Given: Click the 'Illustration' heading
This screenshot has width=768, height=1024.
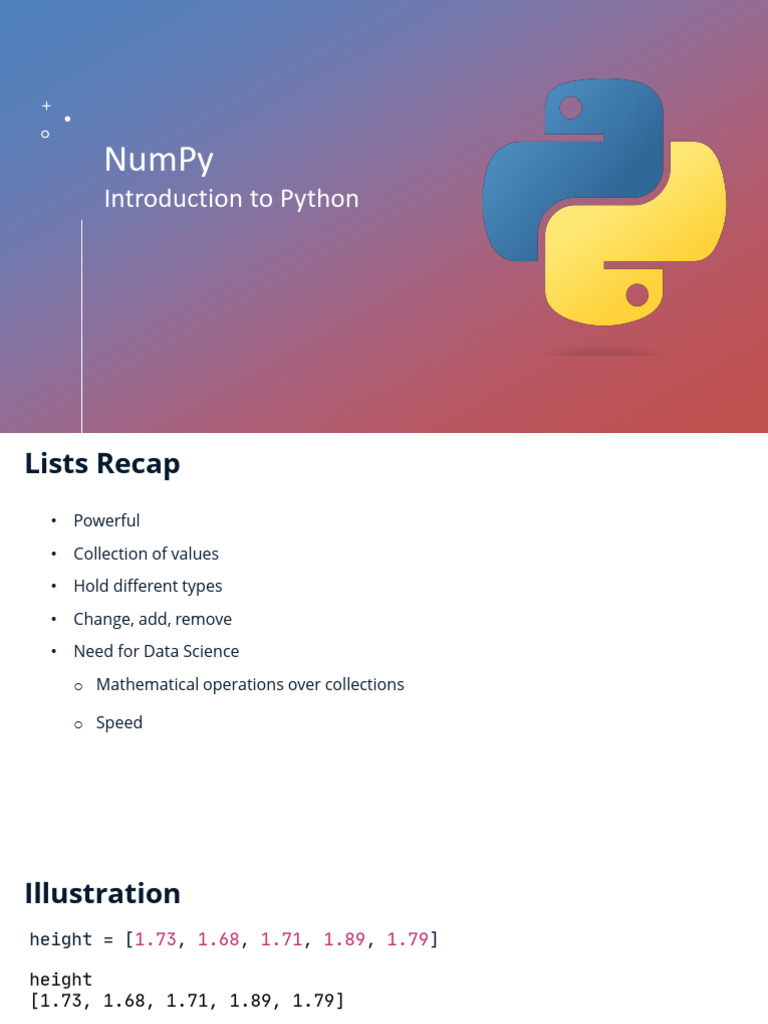Looking at the screenshot, I should 103,893.
